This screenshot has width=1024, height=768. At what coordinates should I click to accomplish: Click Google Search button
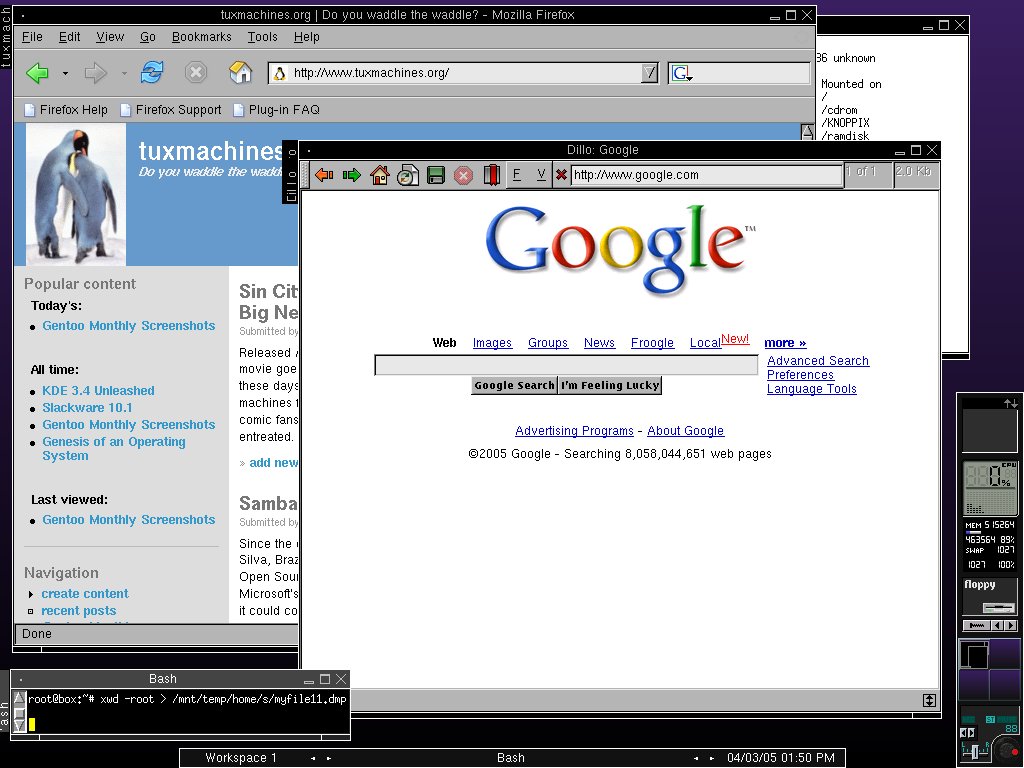click(515, 385)
